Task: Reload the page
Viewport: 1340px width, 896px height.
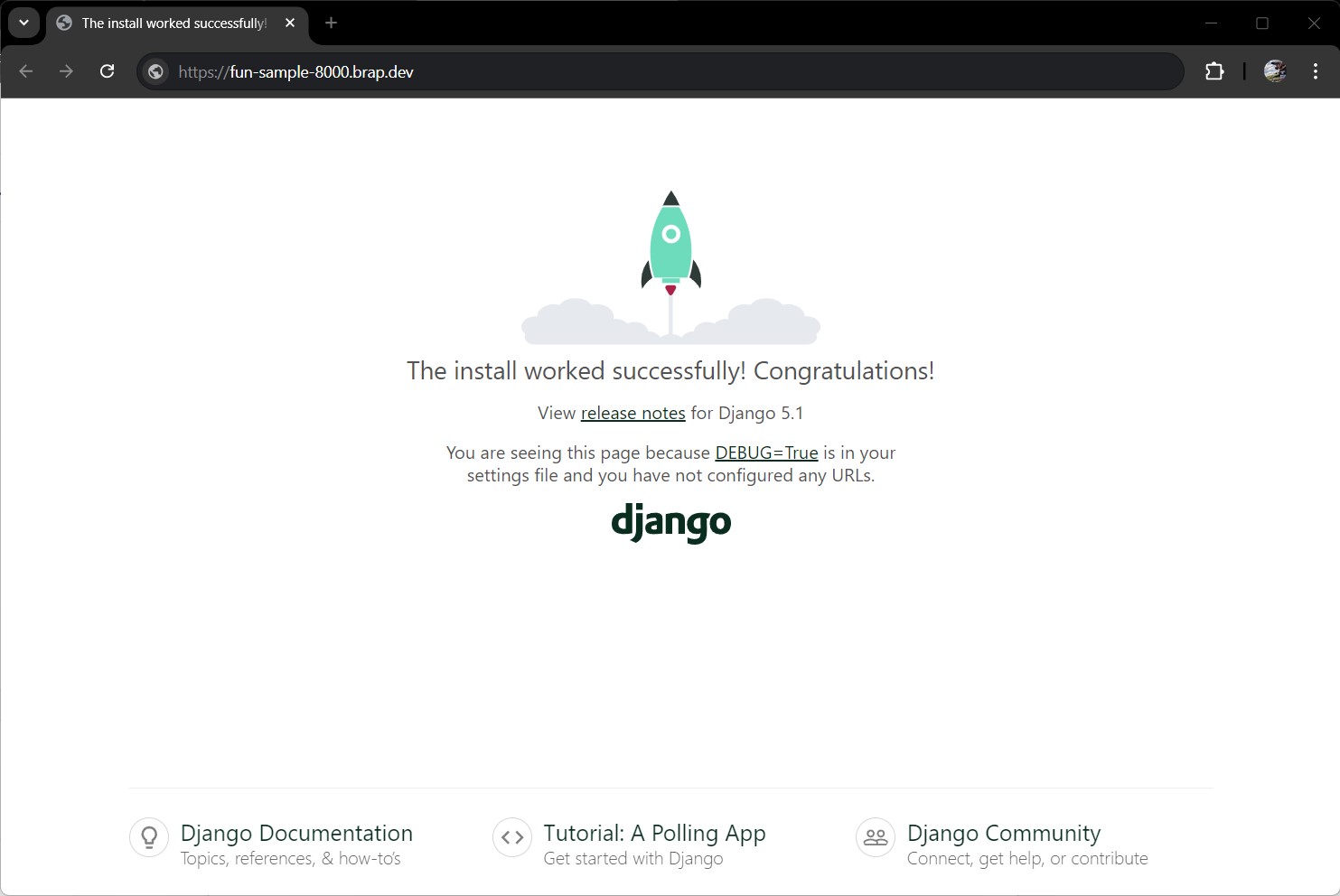Action: [107, 71]
